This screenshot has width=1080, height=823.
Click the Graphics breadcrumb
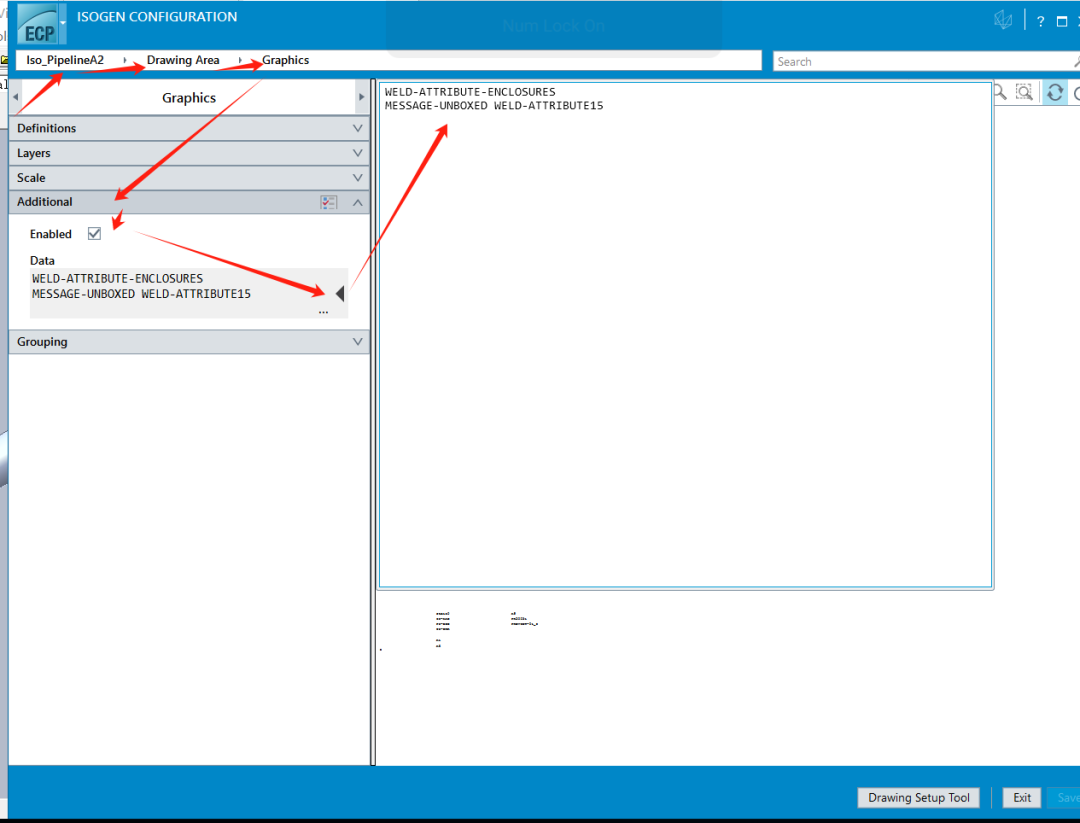285,60
